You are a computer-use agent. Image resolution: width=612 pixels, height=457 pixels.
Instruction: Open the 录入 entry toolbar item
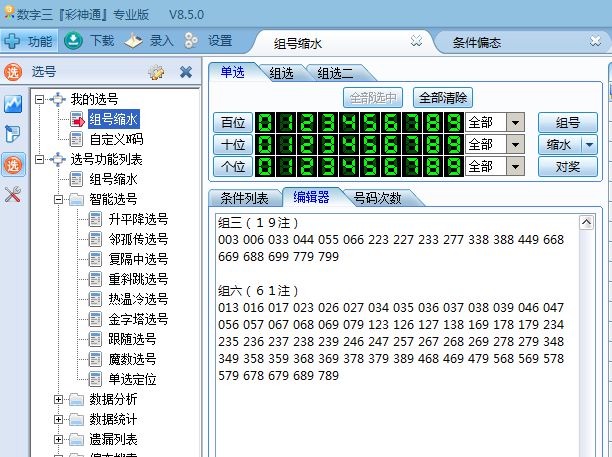(x=149, y=41)
